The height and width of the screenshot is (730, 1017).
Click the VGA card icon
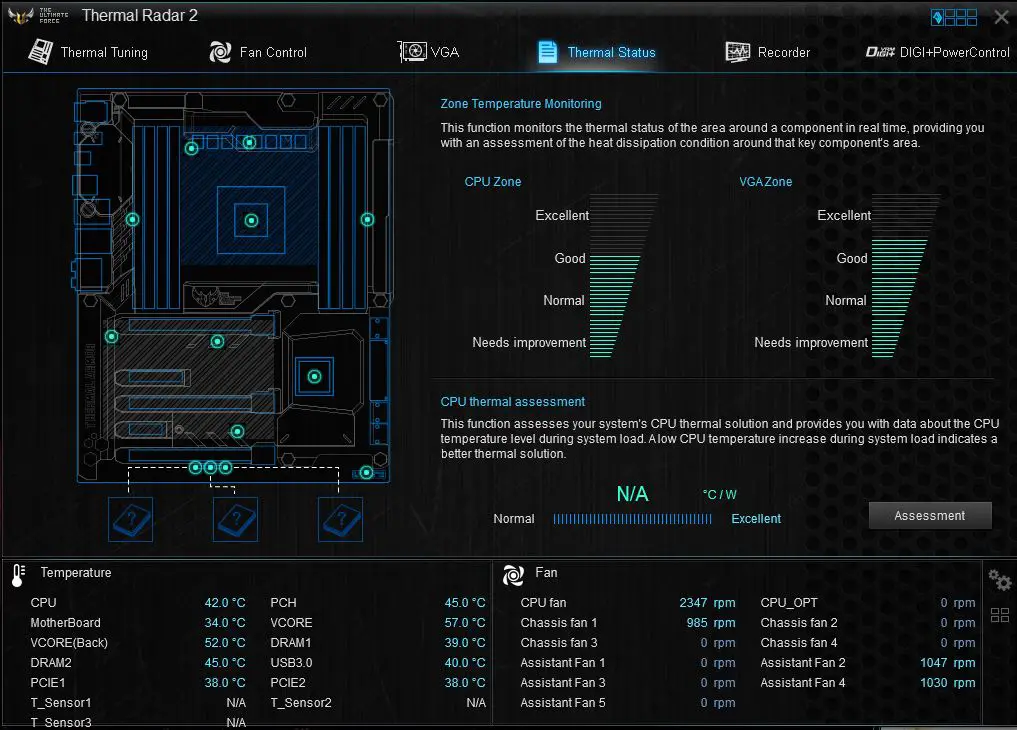point(412,51)
